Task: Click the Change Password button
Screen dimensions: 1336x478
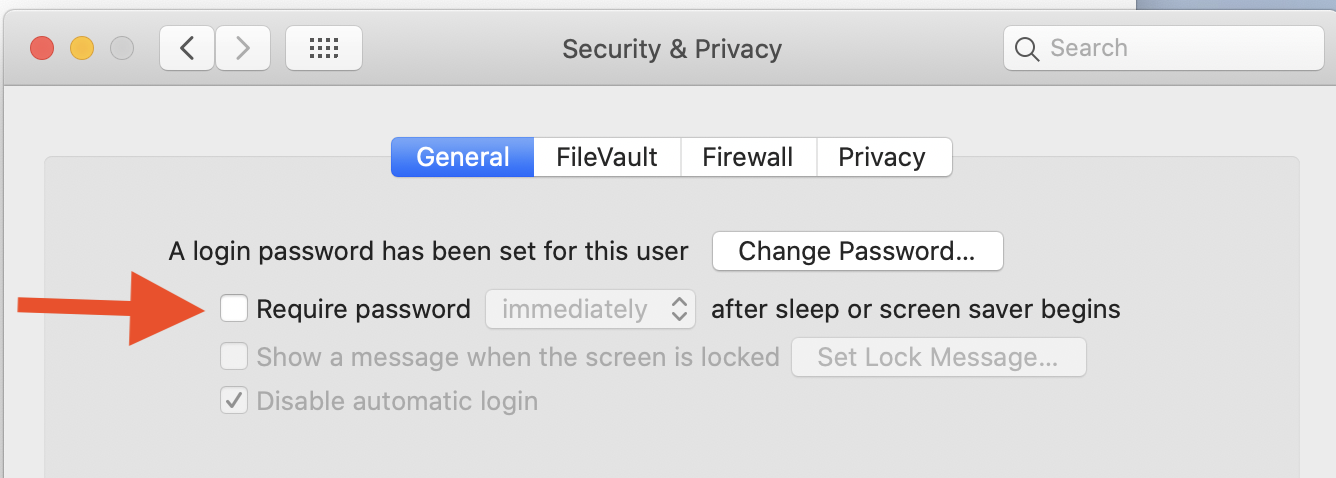Action: coord(857,251)
